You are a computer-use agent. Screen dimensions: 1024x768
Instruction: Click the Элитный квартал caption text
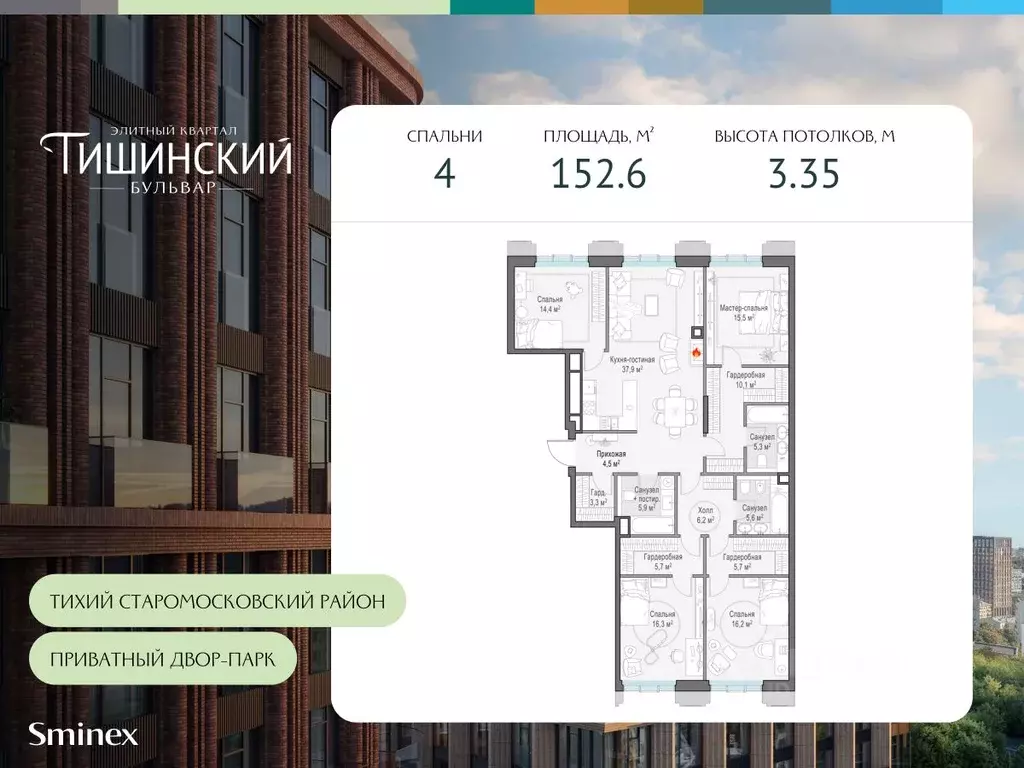(173, 130)
